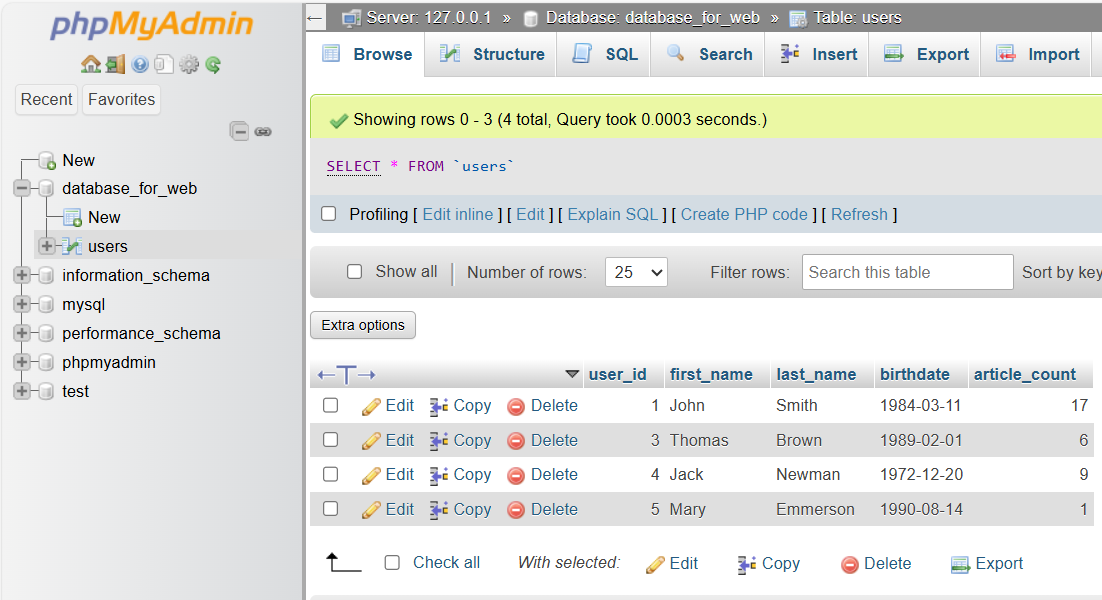Open phpMyAdmin documentation help icon
This screenshot has width=1102, height=600.
tap(140, 65)
